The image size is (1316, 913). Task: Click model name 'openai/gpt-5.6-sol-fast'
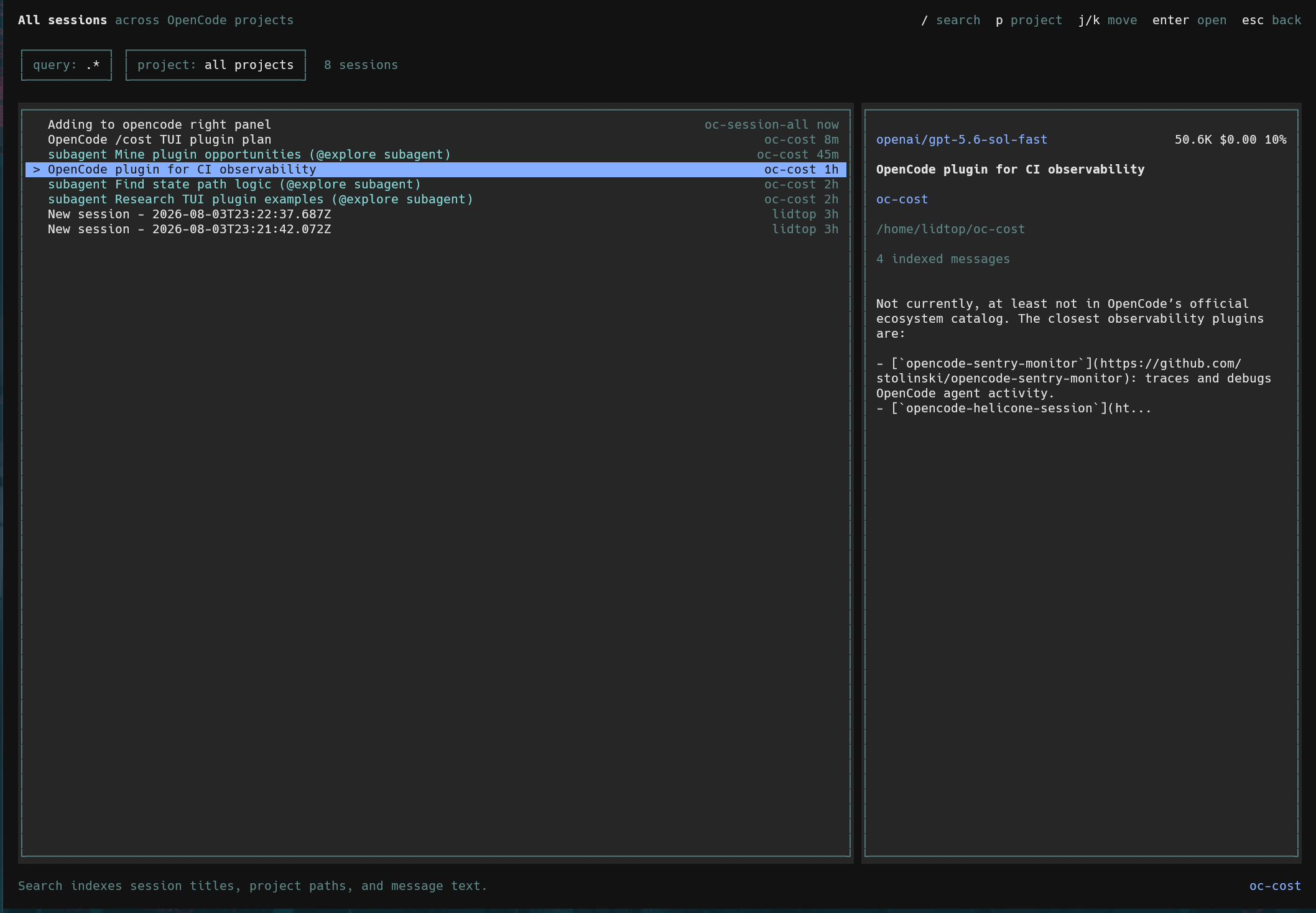click(962, 140)
